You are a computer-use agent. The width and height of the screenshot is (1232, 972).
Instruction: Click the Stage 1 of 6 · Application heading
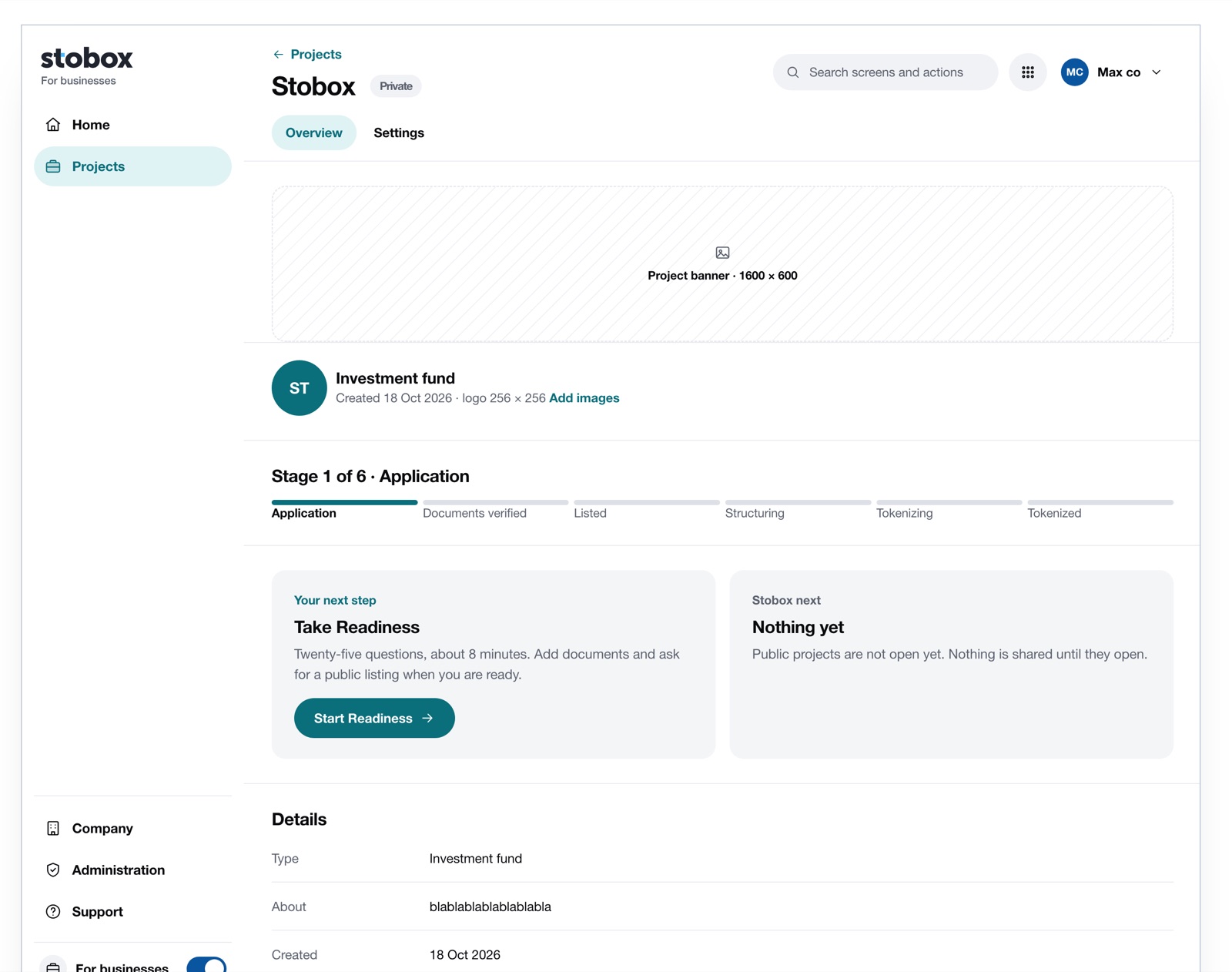(370, 476)
